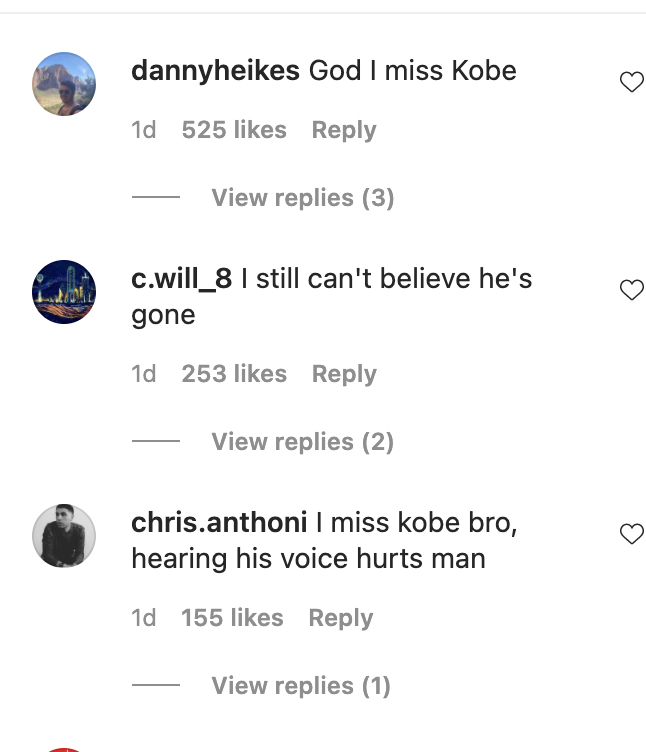
Task: Open the 1d timestamp on chris.anthoni's comment
Action: [x=143, y=618]
